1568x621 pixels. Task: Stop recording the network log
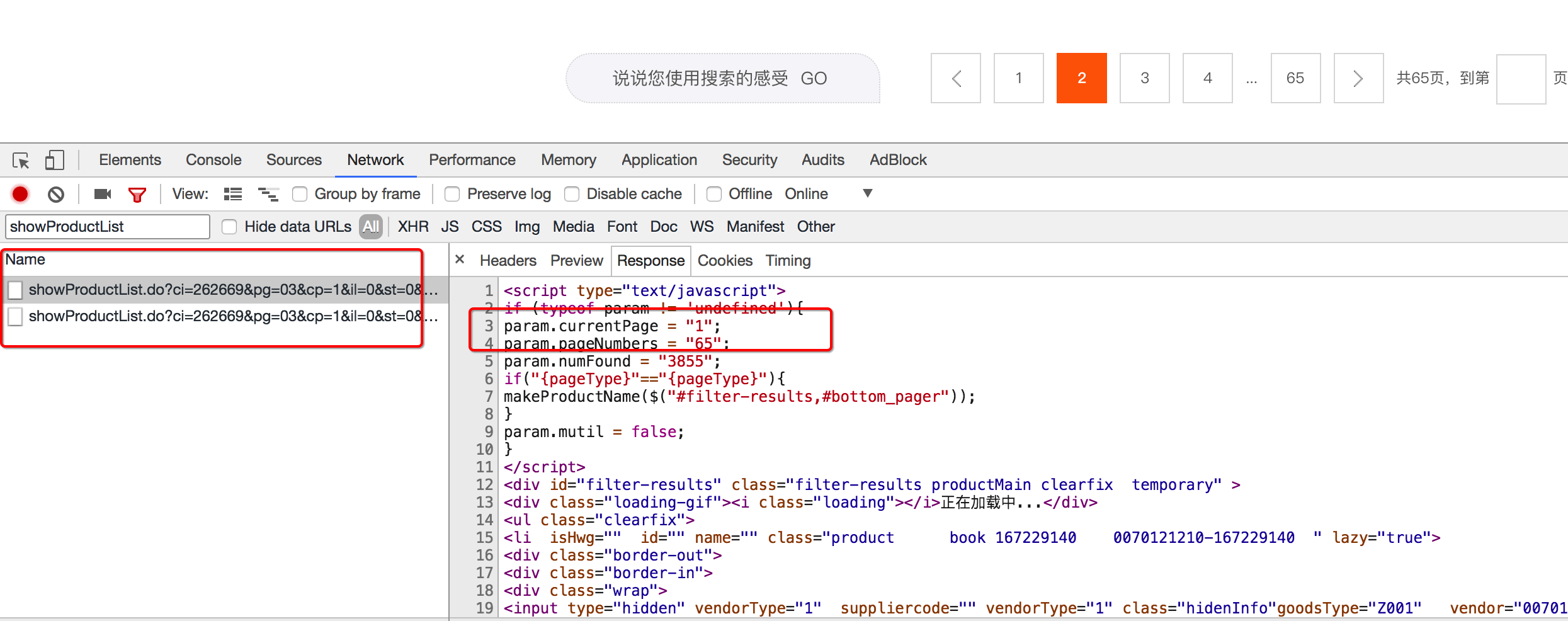point(20,194)
